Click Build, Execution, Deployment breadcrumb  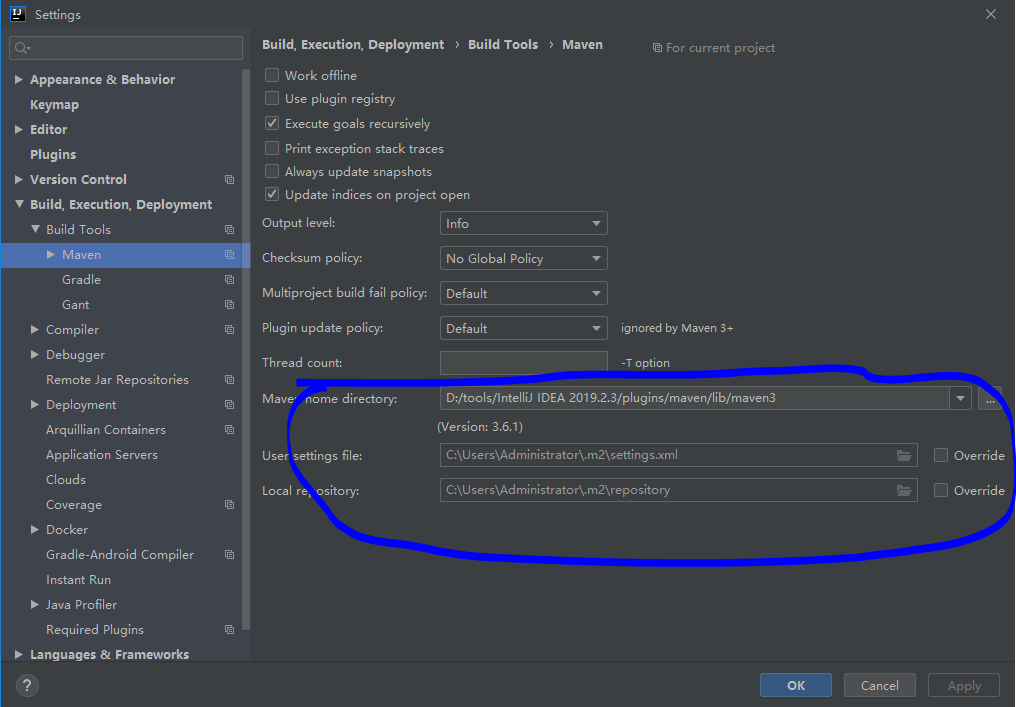pyautogui.click(x=353, y=45)
